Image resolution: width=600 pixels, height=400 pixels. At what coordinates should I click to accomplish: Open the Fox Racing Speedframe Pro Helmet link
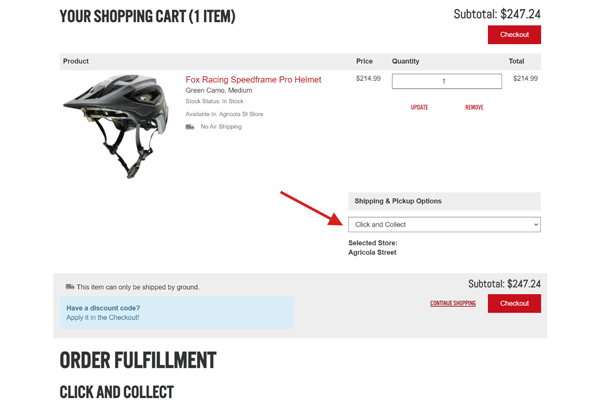click(253, 80)
